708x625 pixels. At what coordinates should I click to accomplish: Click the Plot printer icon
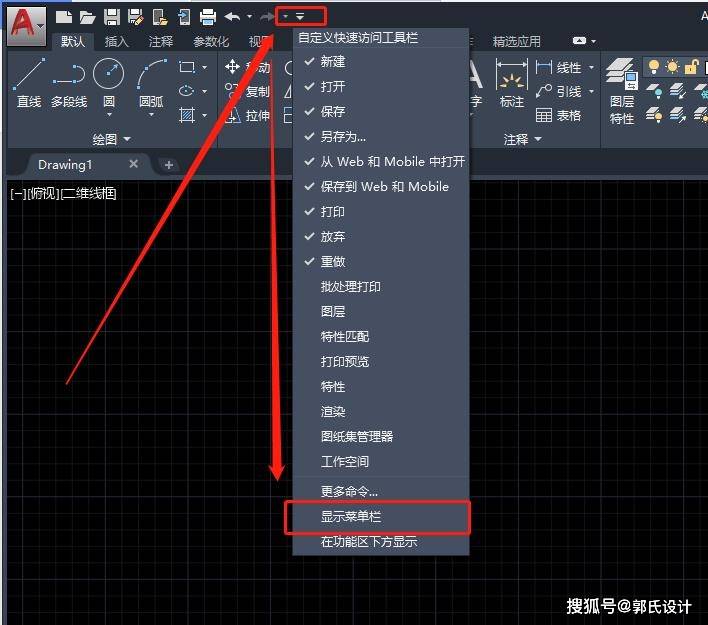[x=208, y=17]
